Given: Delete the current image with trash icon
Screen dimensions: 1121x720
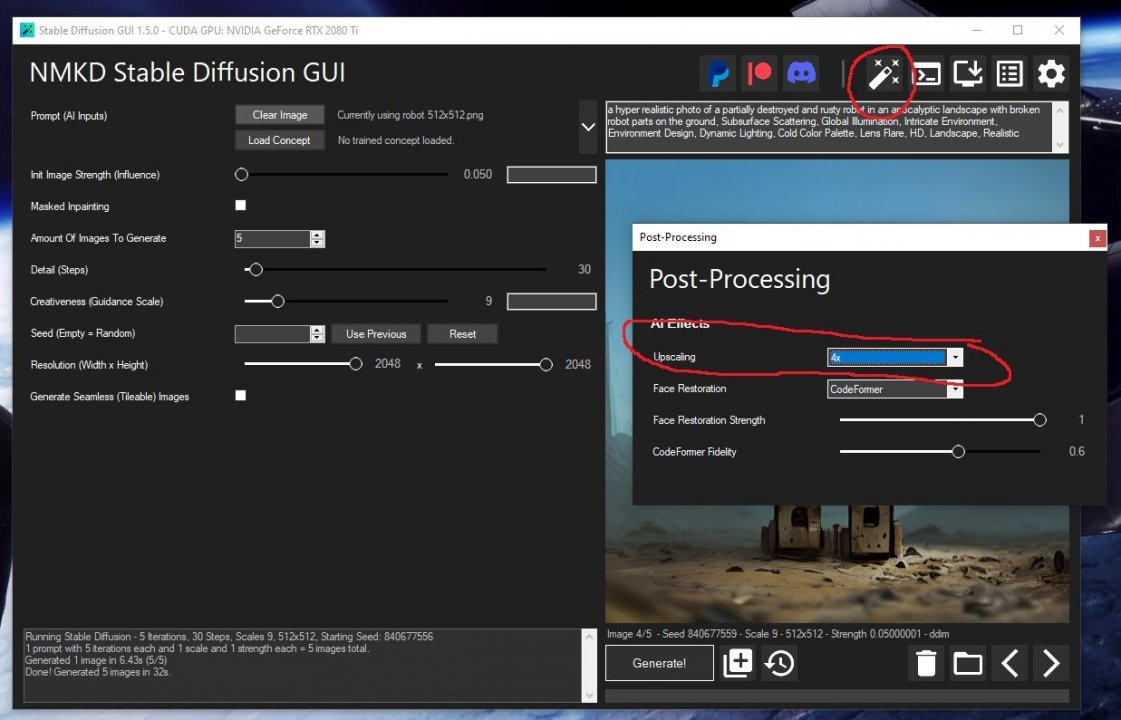Looking at the screenshot, I should coord(926,663).
